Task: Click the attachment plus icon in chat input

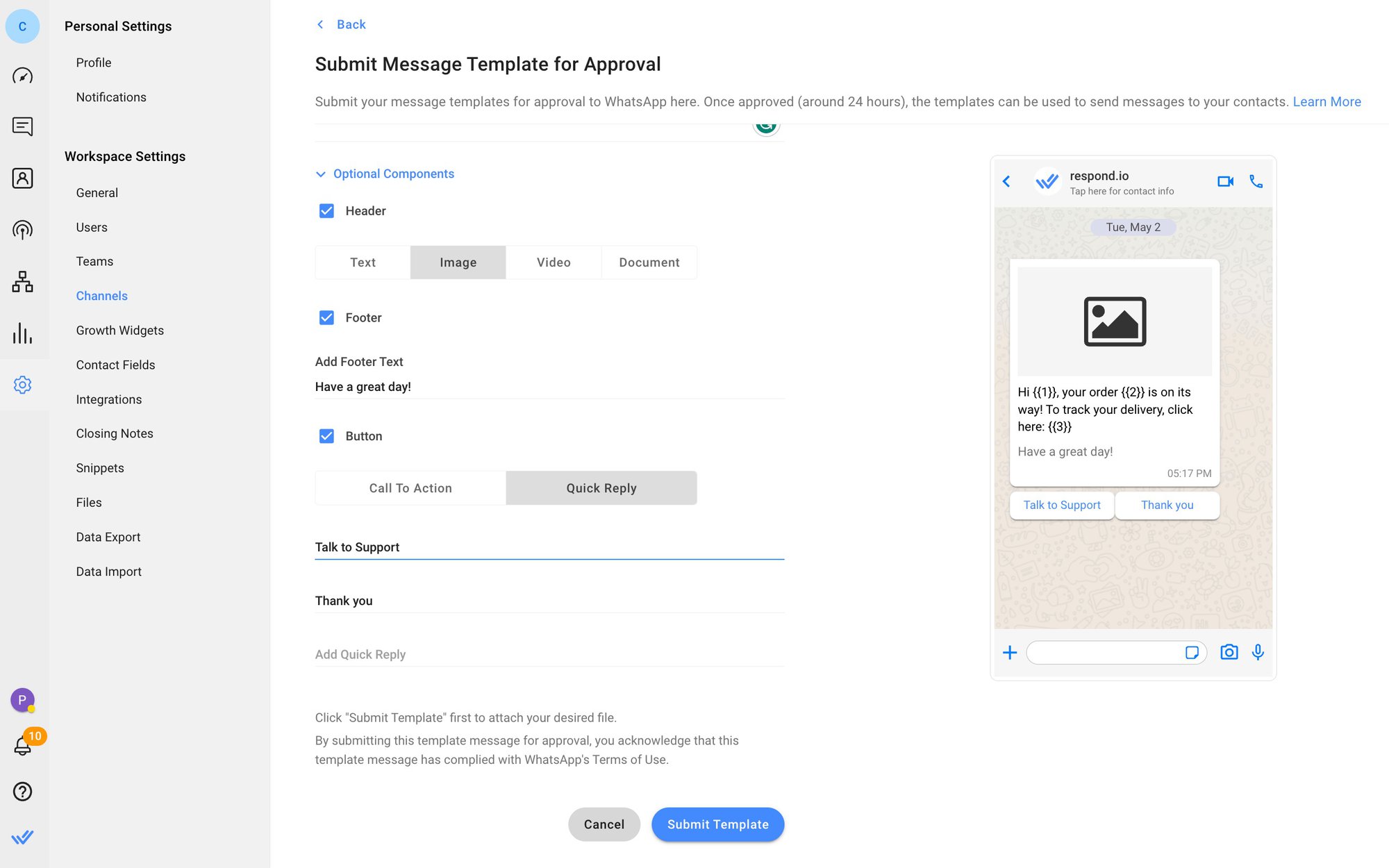Action: [x=1008, y=653]
